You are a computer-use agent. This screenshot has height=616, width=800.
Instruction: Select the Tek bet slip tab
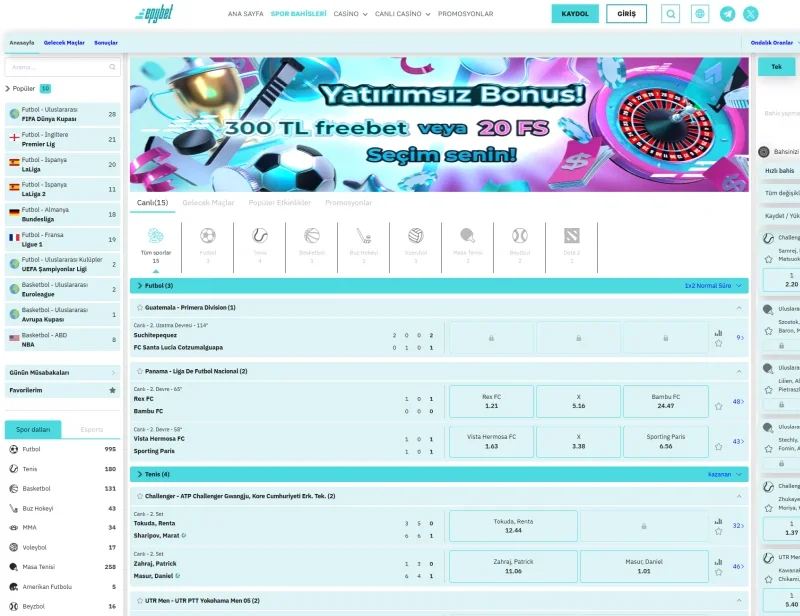point(777,67)
